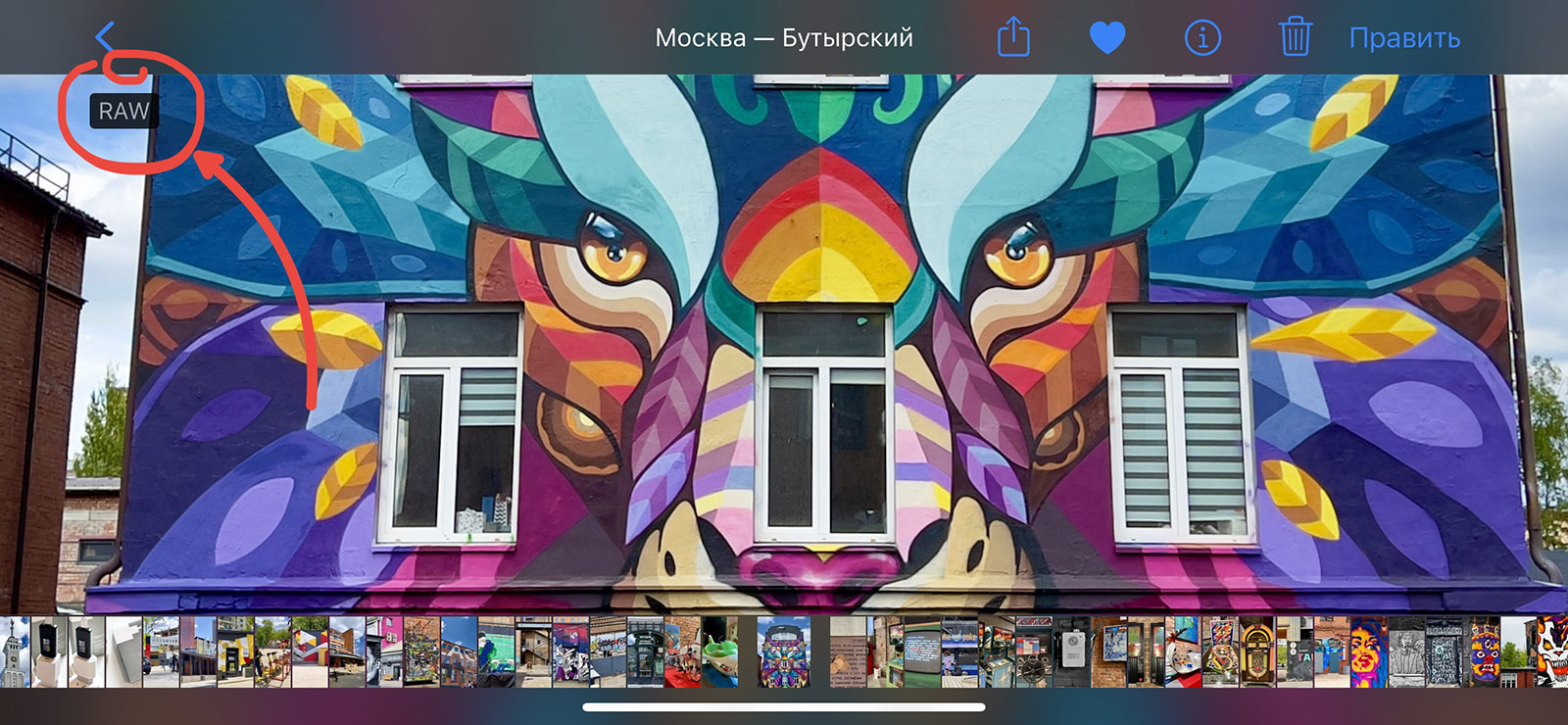Open the green bowl thumbnail
Image resolution: width=1568 pixels, height=725 pixels.
[720, 652]
